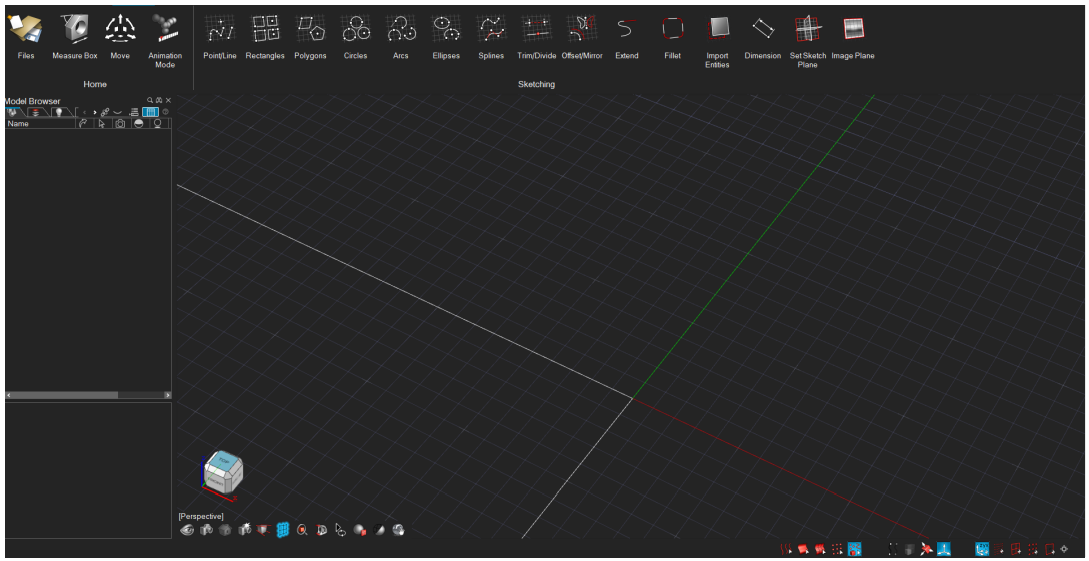Toggle the blue columns view button
The image size is (1089, 561).
click(x=151, y=112)
